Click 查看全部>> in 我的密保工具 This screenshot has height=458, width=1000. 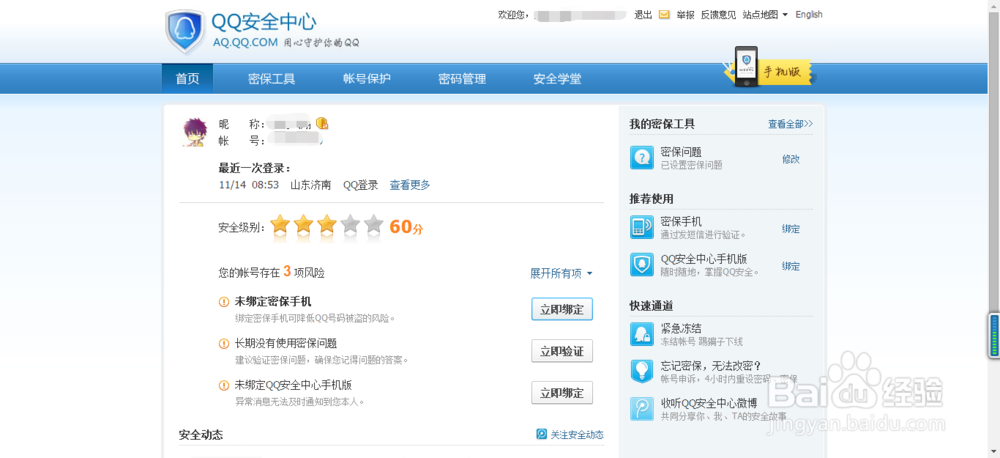790,124
